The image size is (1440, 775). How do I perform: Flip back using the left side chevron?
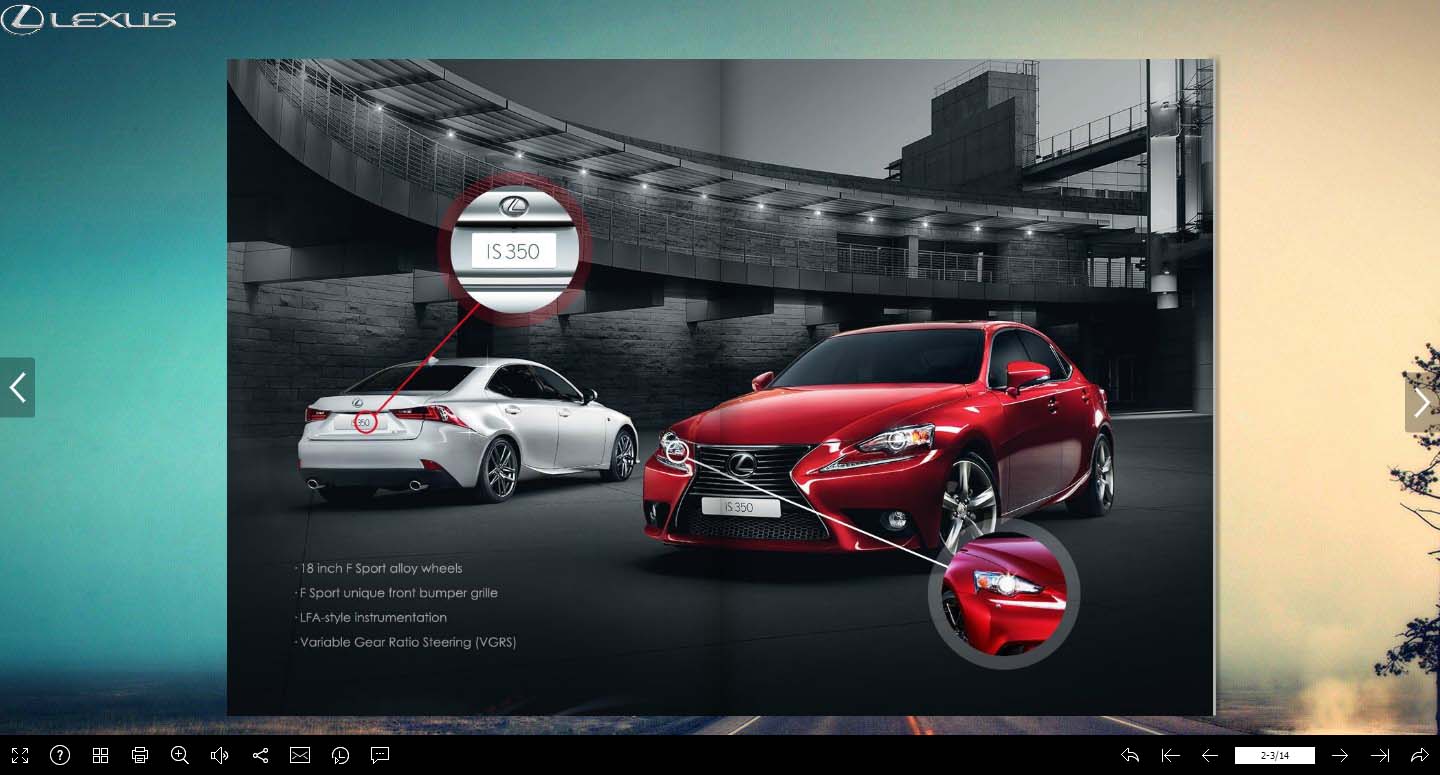[17, 387]
